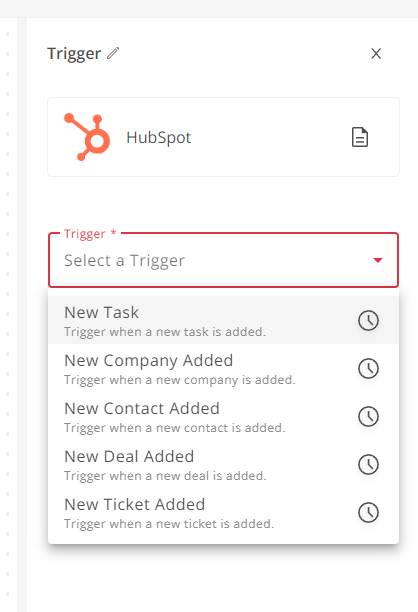Select the New Ticket Added option
Viewport: 418px width, 612px height.
pos(223,512)
